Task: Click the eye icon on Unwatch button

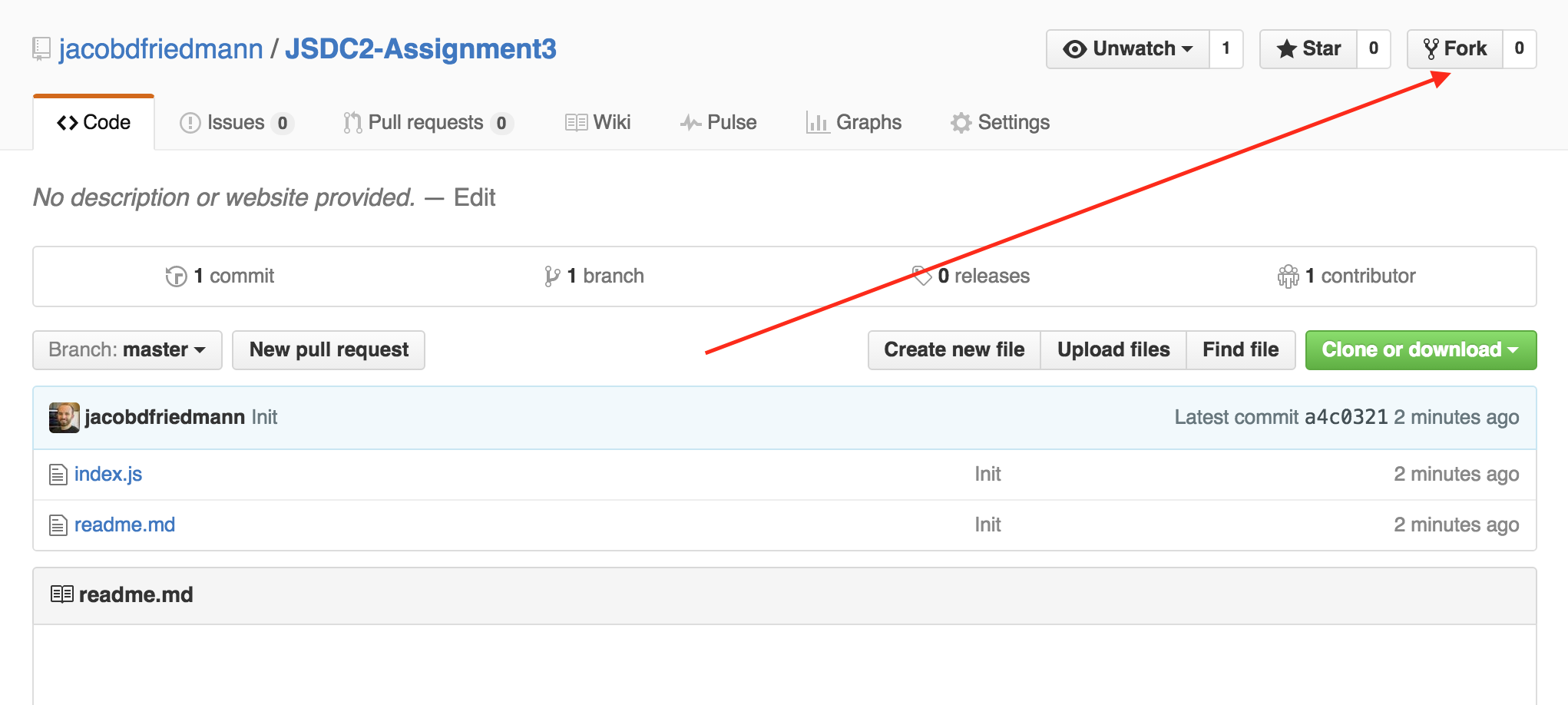Action: [1074, 49]
